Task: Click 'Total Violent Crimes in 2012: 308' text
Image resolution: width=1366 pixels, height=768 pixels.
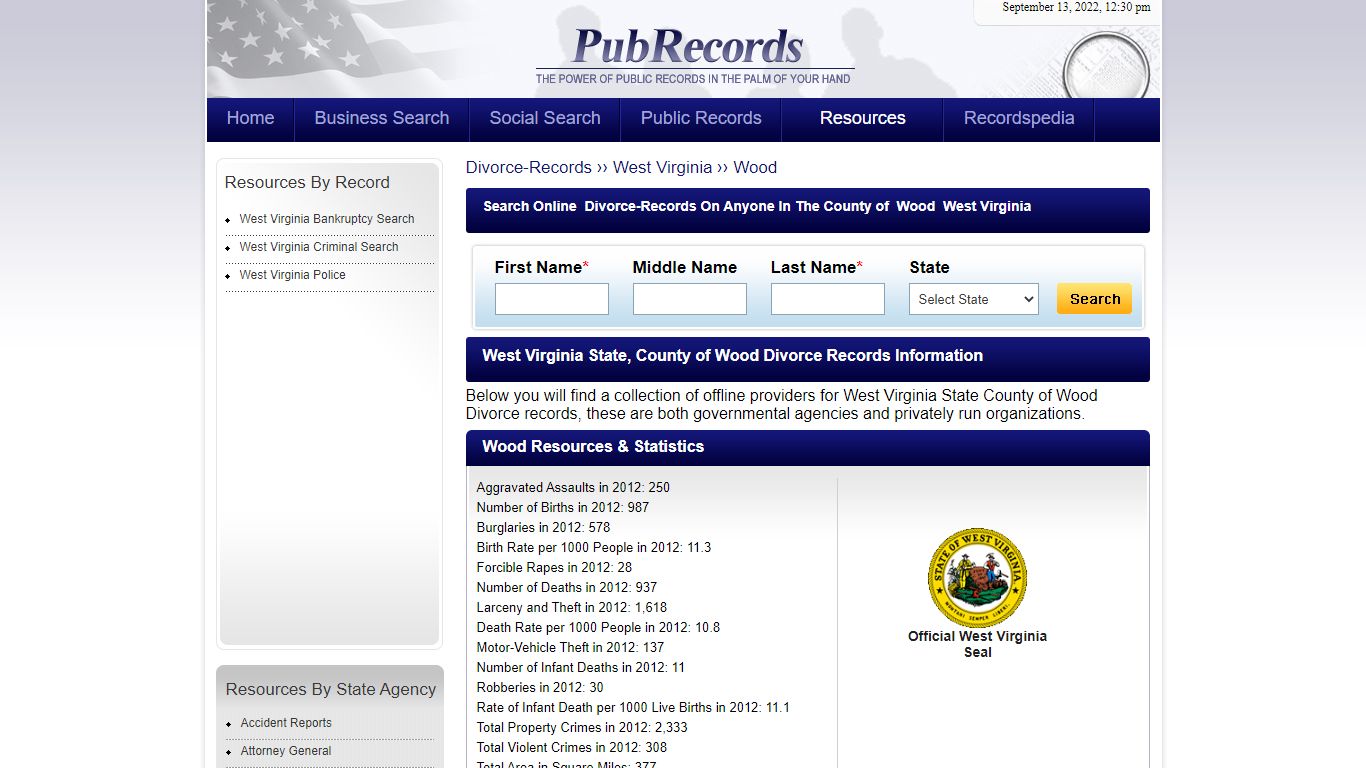Action: [x=572, y=748]
